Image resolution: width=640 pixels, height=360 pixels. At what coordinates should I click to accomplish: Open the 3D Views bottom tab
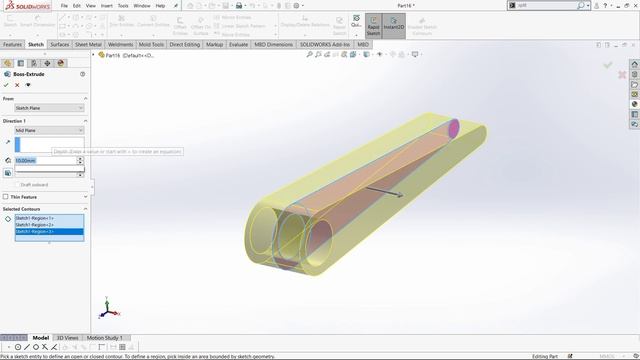(x=67, y=338)
